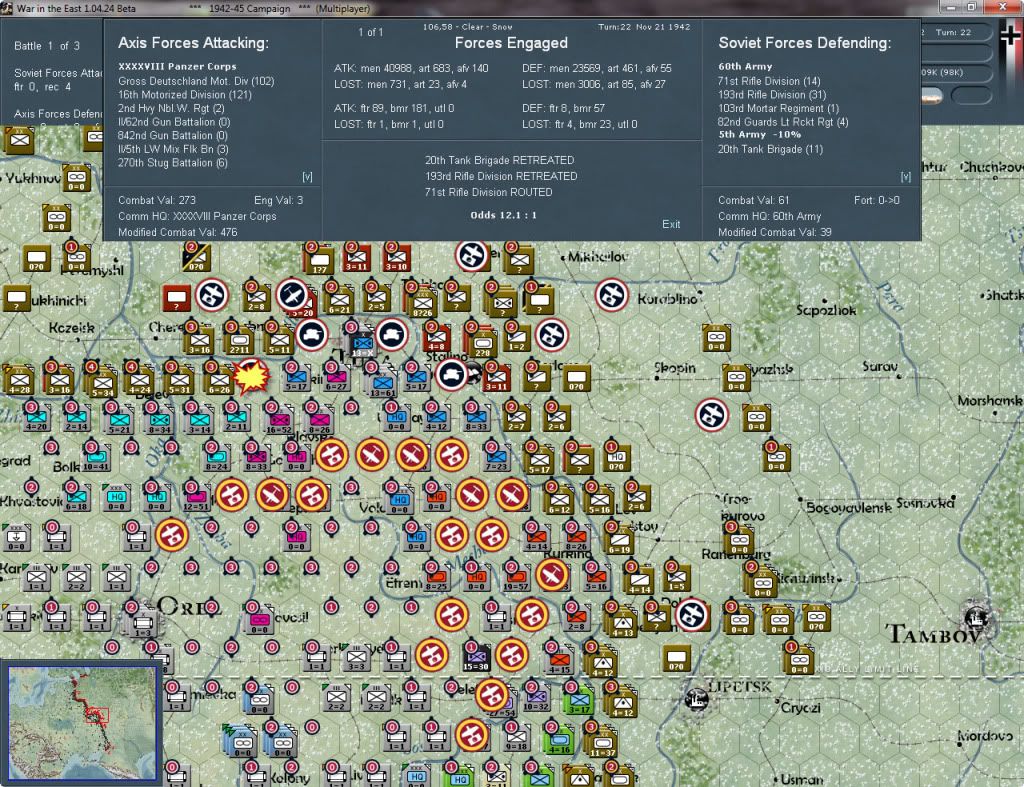The image size is (1024, 787).
Task: Expand the Soviet Forces Defending list with [v]
Action: point(905,177)
